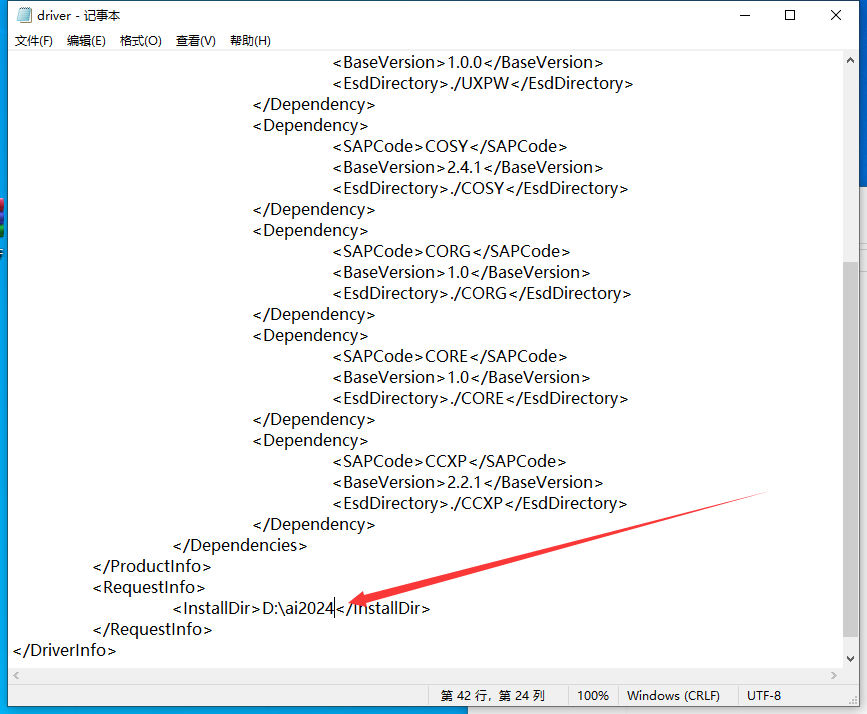Open the 格式(O) menu
This screenshot has height=714, width=867.
140,40
